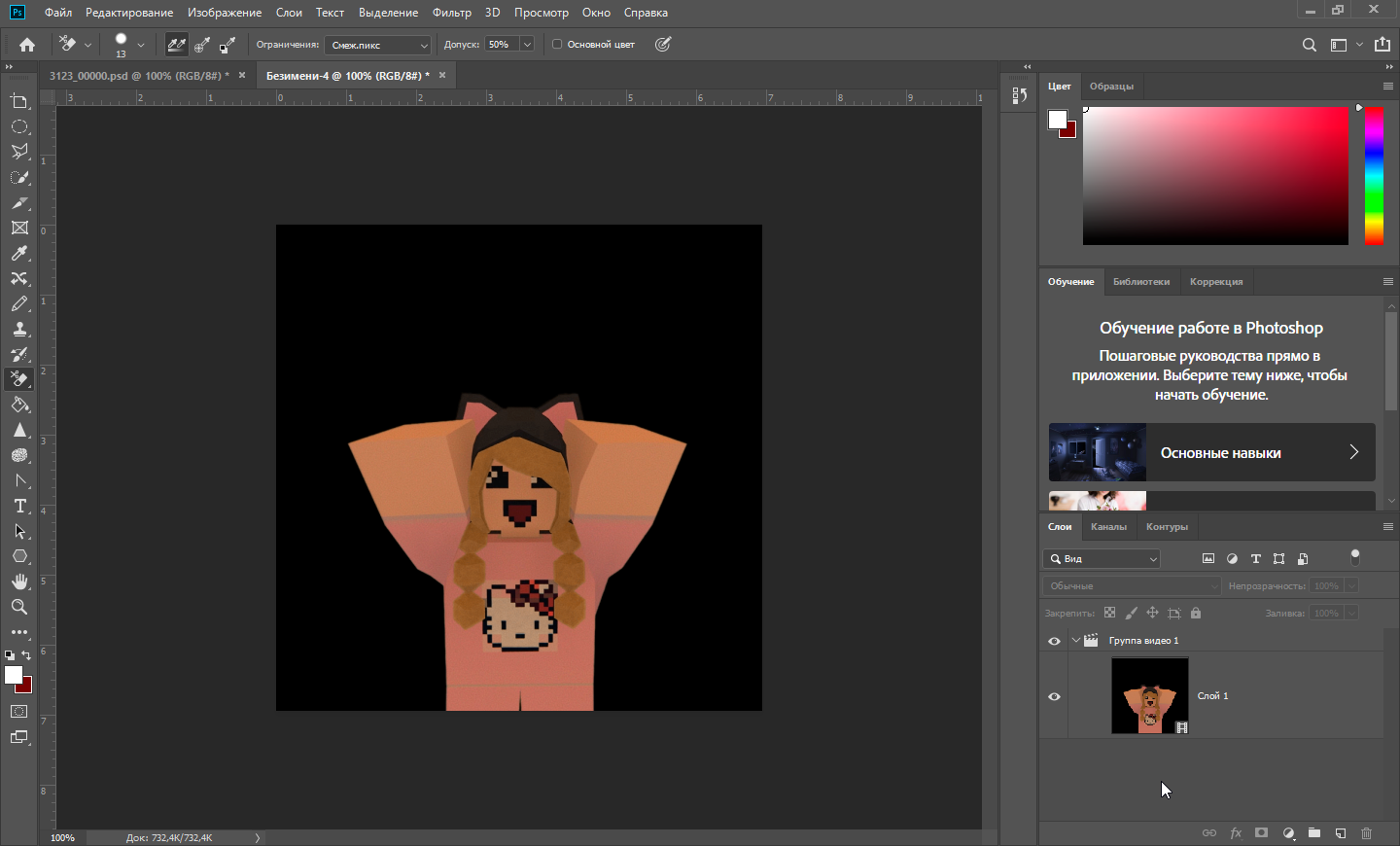The height and width of the screenshot is (846, 1400).
Task: Select the Paint Bucket tool
Action: click(x=19, y=405)
